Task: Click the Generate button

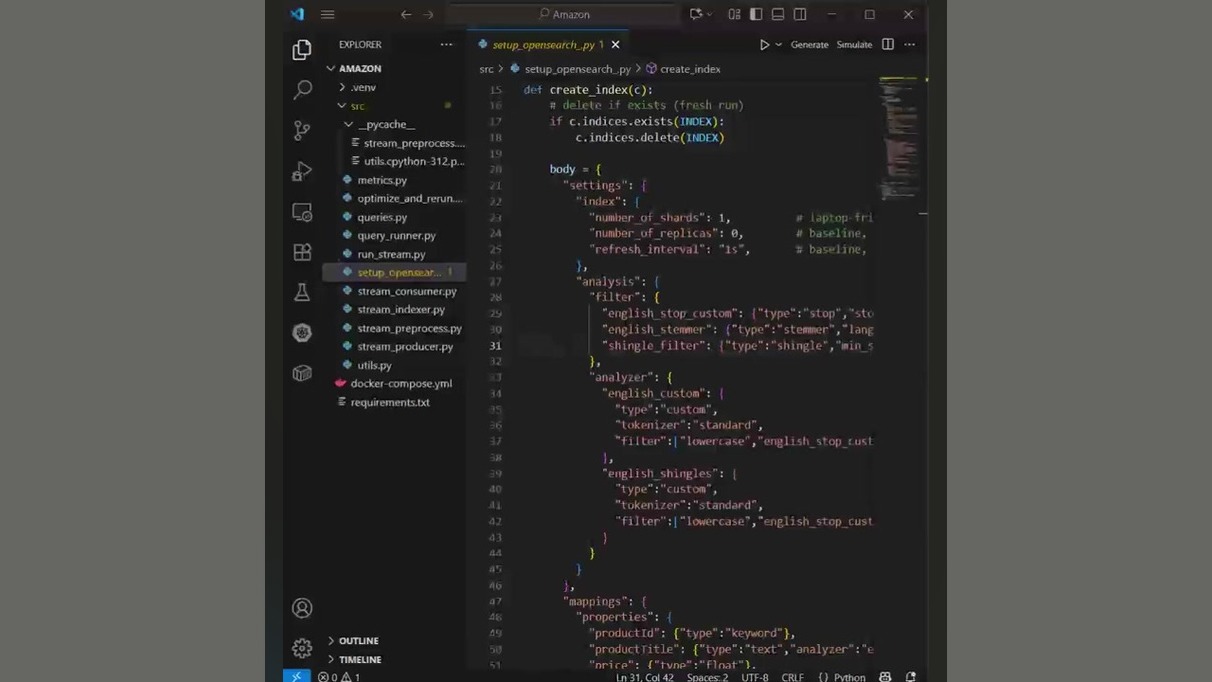Action: click(x=809, y=44)
